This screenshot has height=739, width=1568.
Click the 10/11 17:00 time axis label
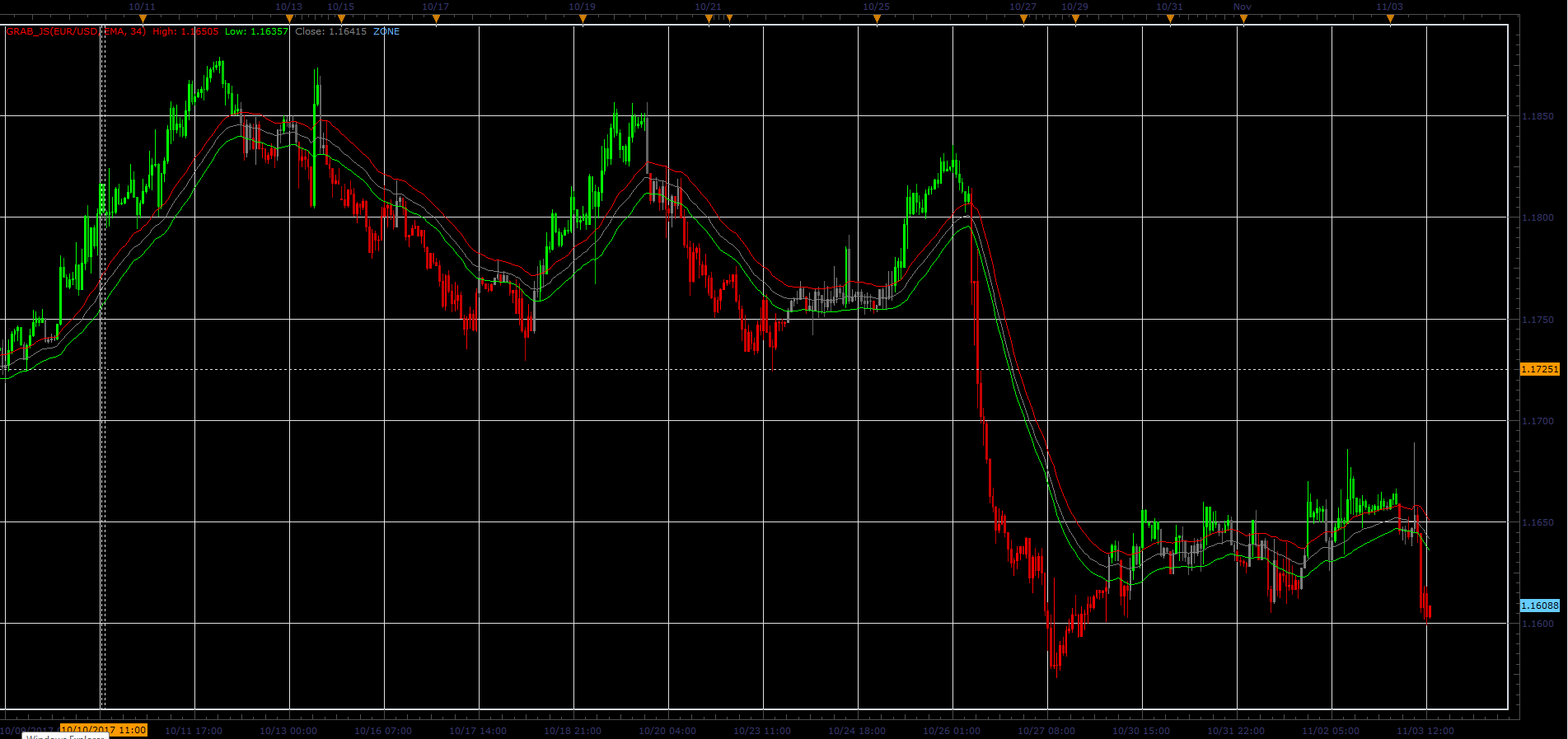point(194,731)
